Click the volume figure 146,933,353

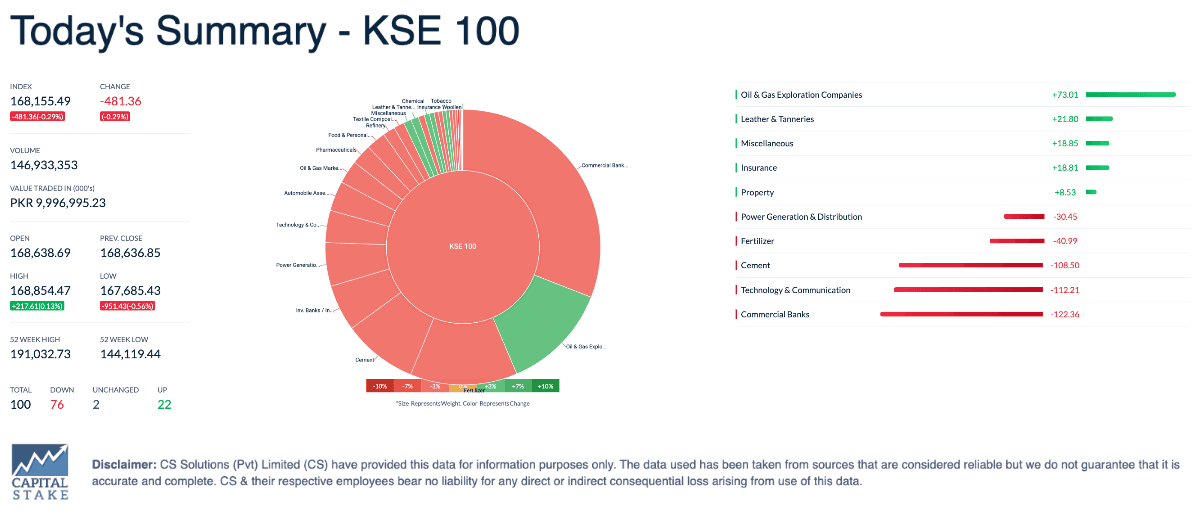pos(44,165)
